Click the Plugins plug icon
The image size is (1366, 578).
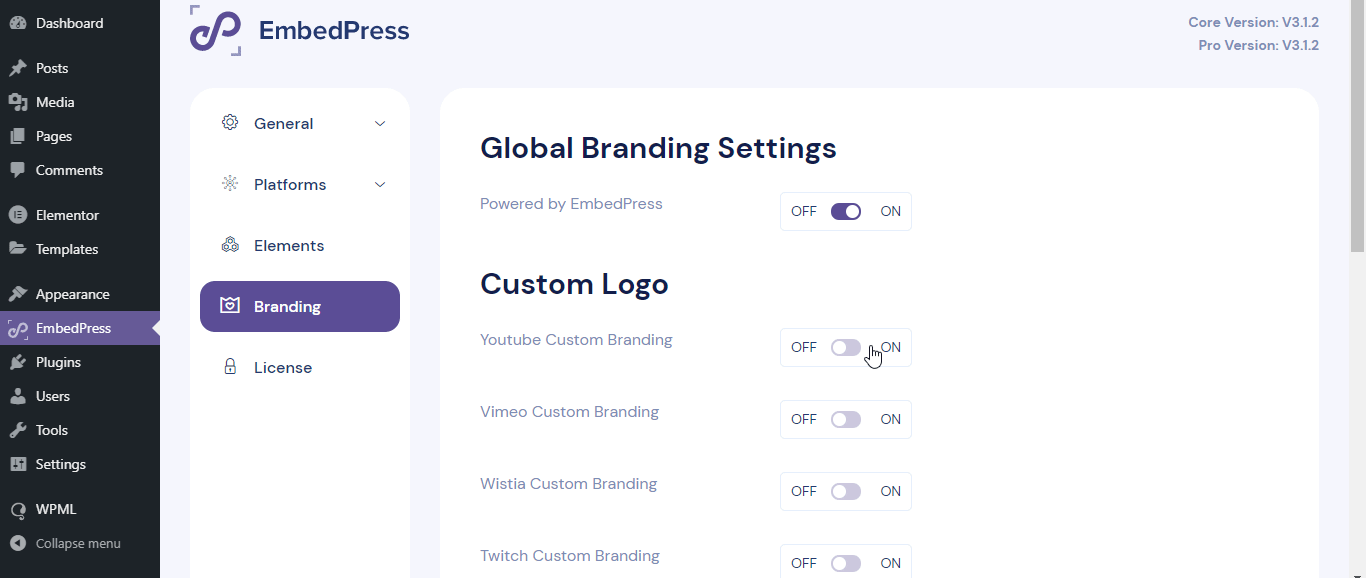(x=17, y=362)
